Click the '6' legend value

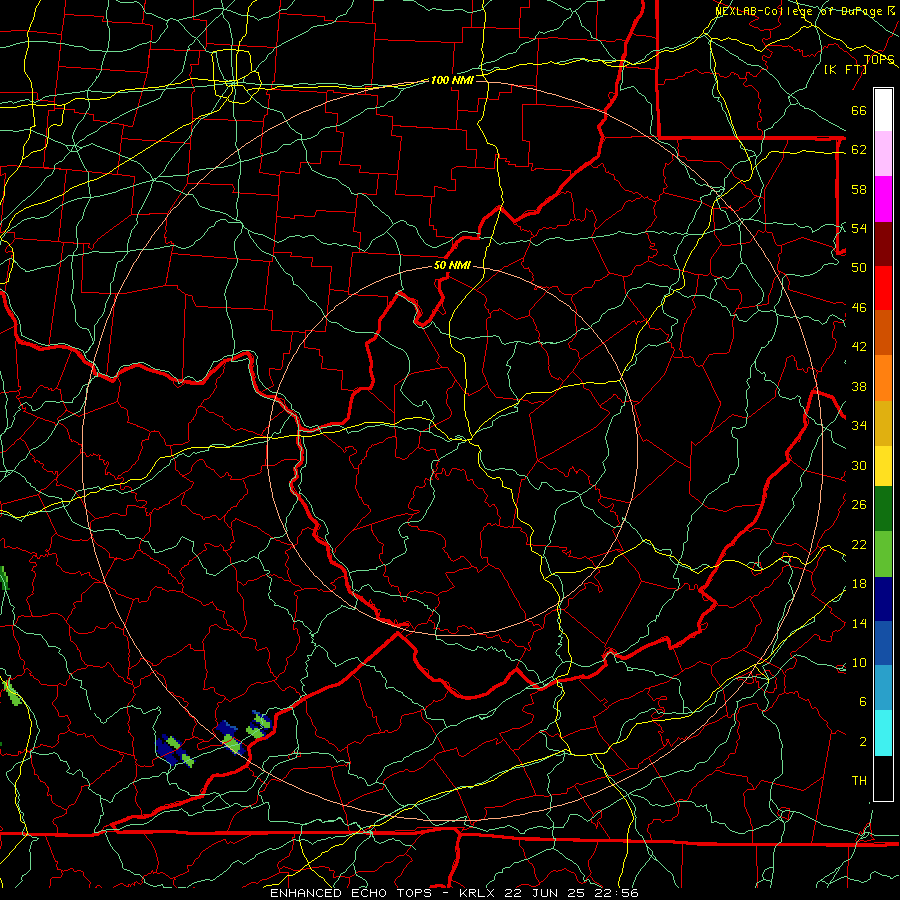coord(862,702)
